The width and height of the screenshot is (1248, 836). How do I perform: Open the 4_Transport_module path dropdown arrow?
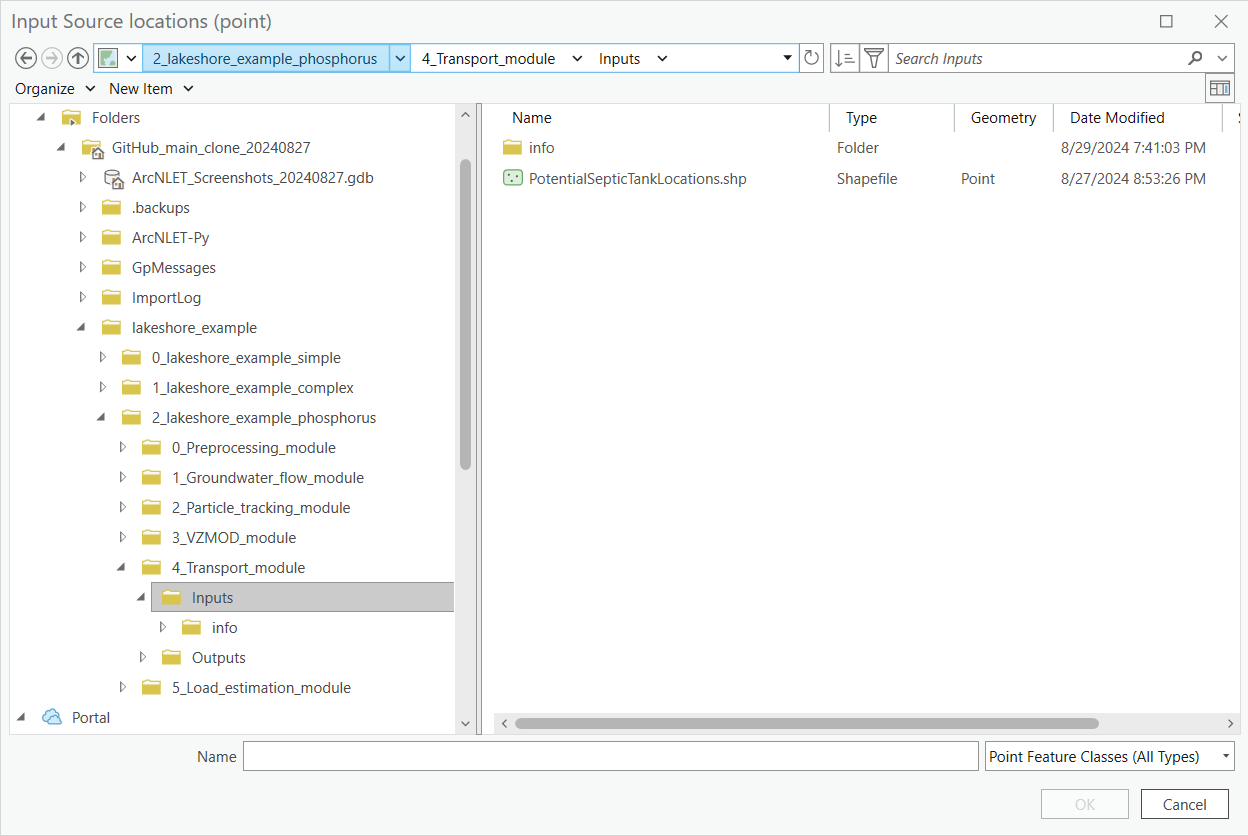577,58
